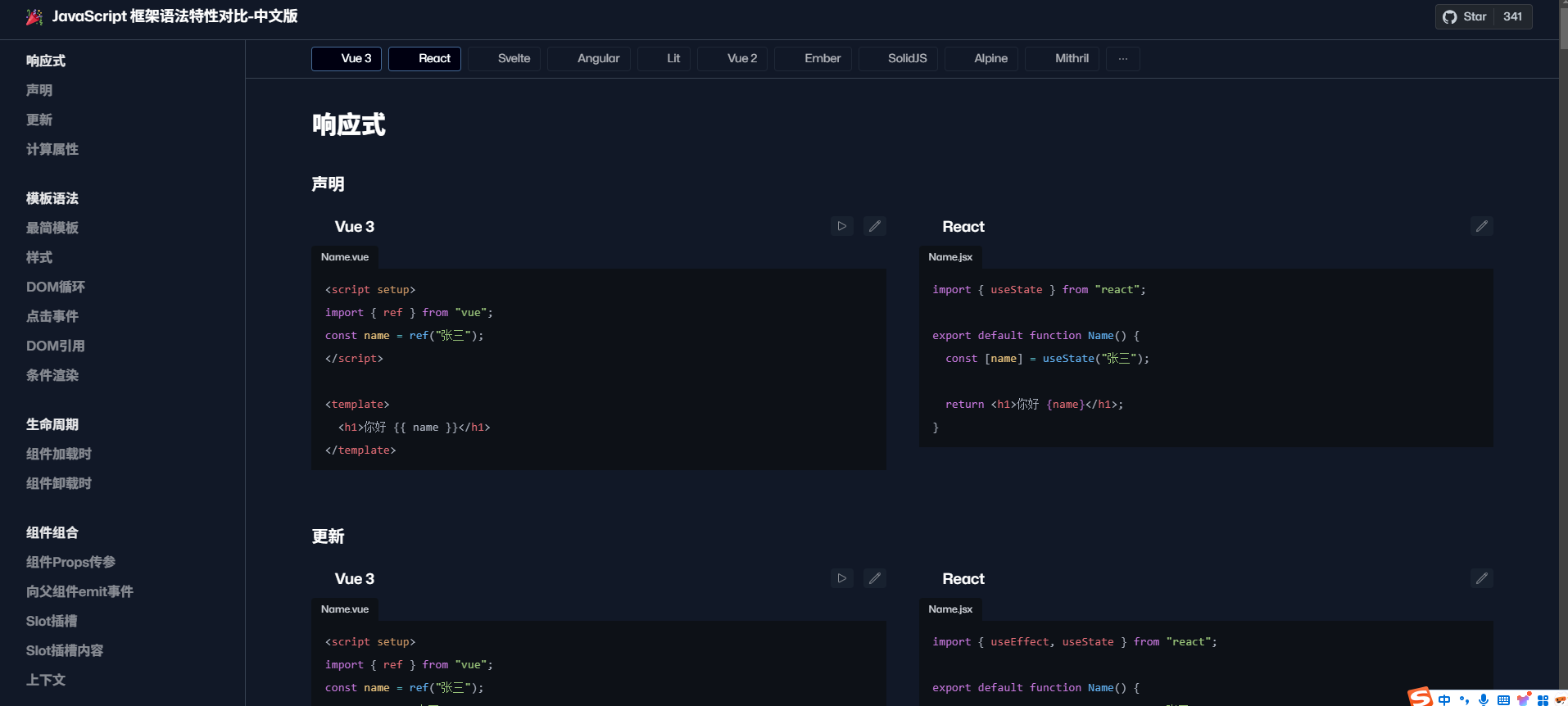Select Name.vue tab in 声明 section
1568x706 pixels.
coord(345,257)
